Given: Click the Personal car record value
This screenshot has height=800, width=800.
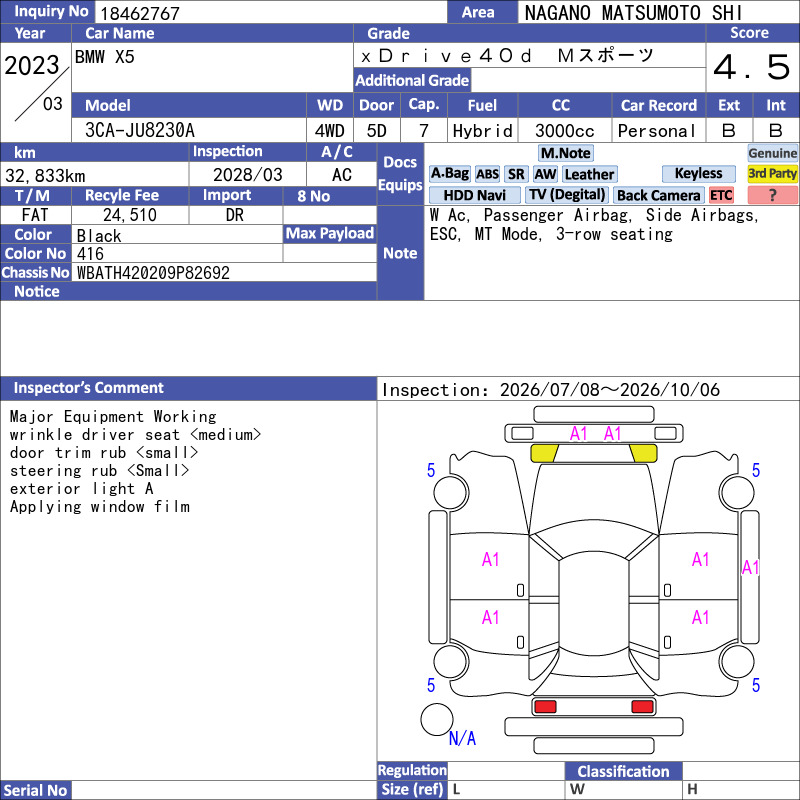Looking at the screenshot, I should click(657, 131).
